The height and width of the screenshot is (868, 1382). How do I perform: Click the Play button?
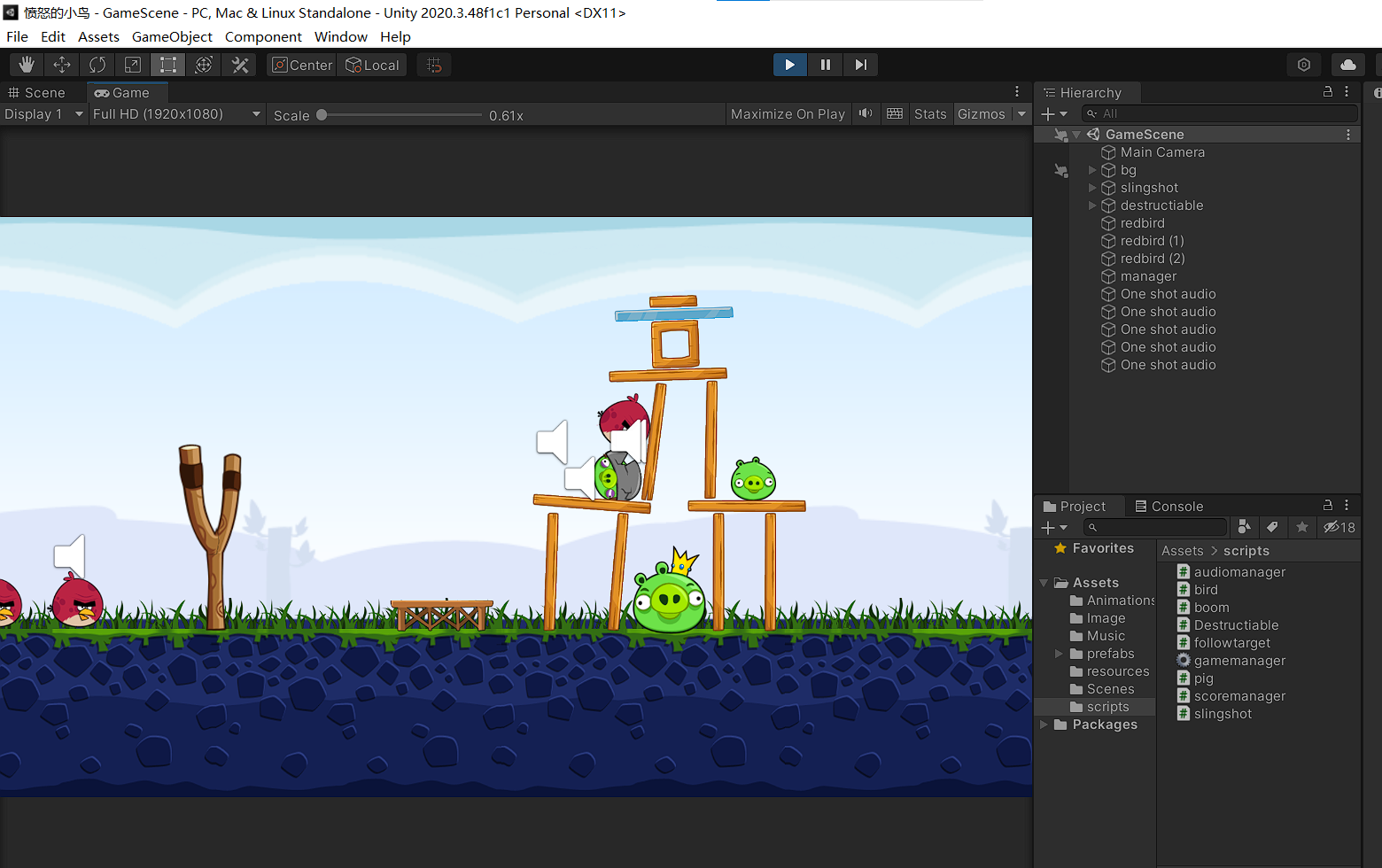(790, 65)
